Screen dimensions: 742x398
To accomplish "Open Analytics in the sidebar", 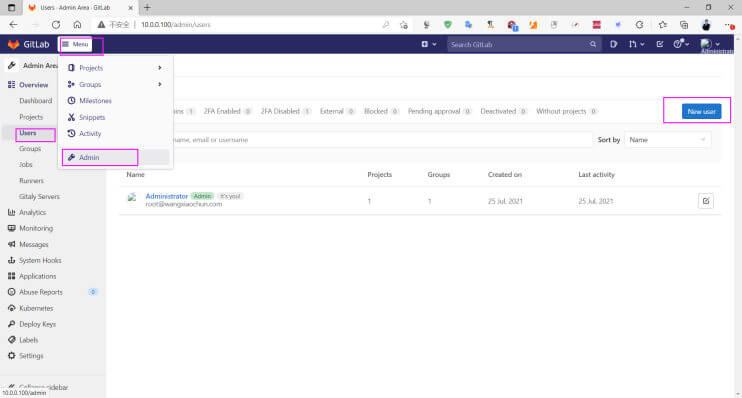I will (x=32, y=212).
